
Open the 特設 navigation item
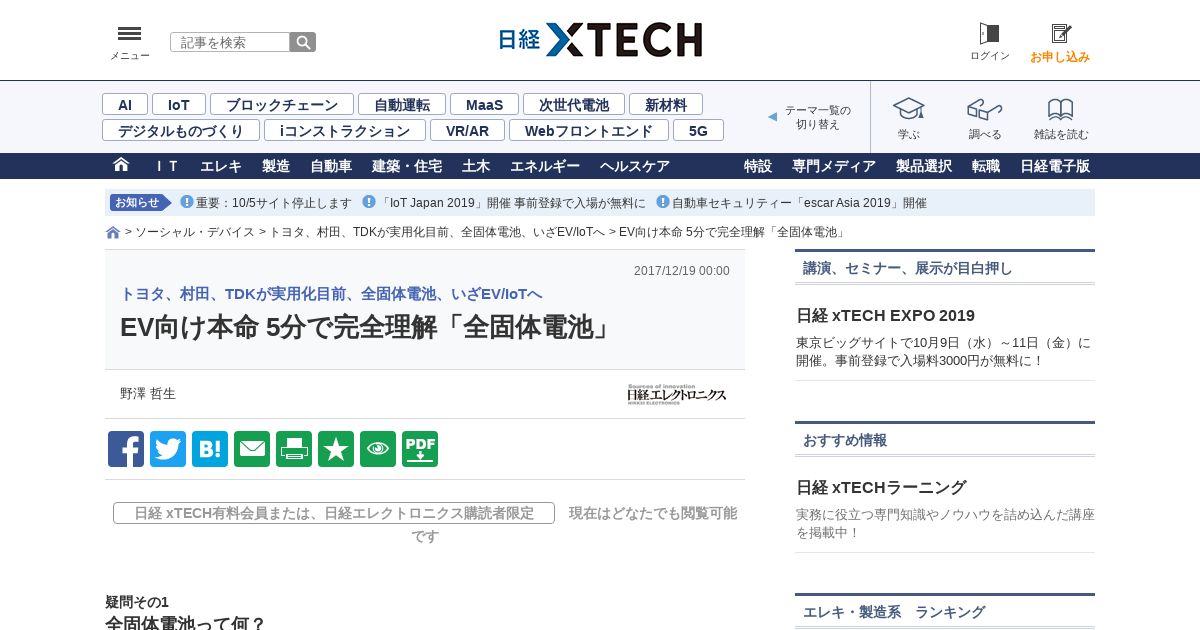tap(758, 166)
